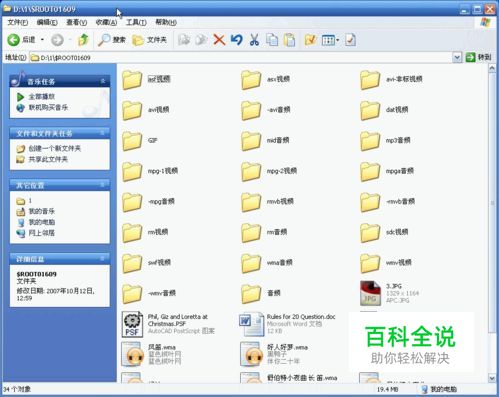Open the 收藏(A) menu

[106, 22]
